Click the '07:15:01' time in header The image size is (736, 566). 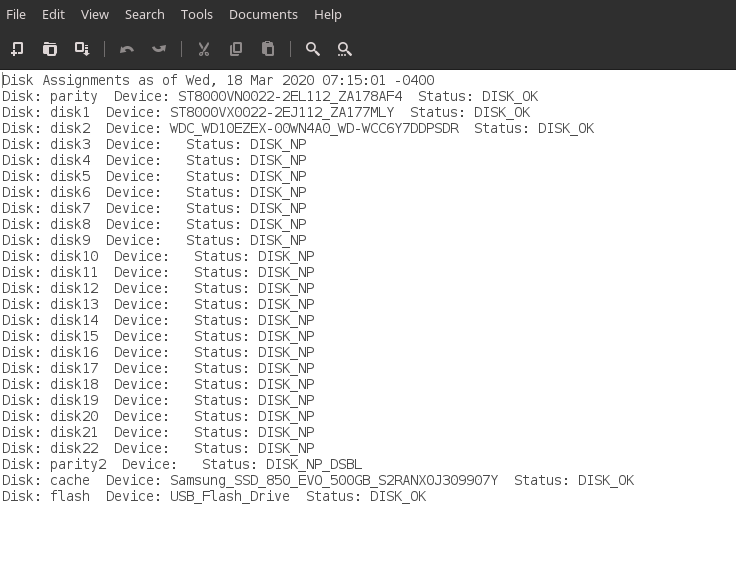354,80
